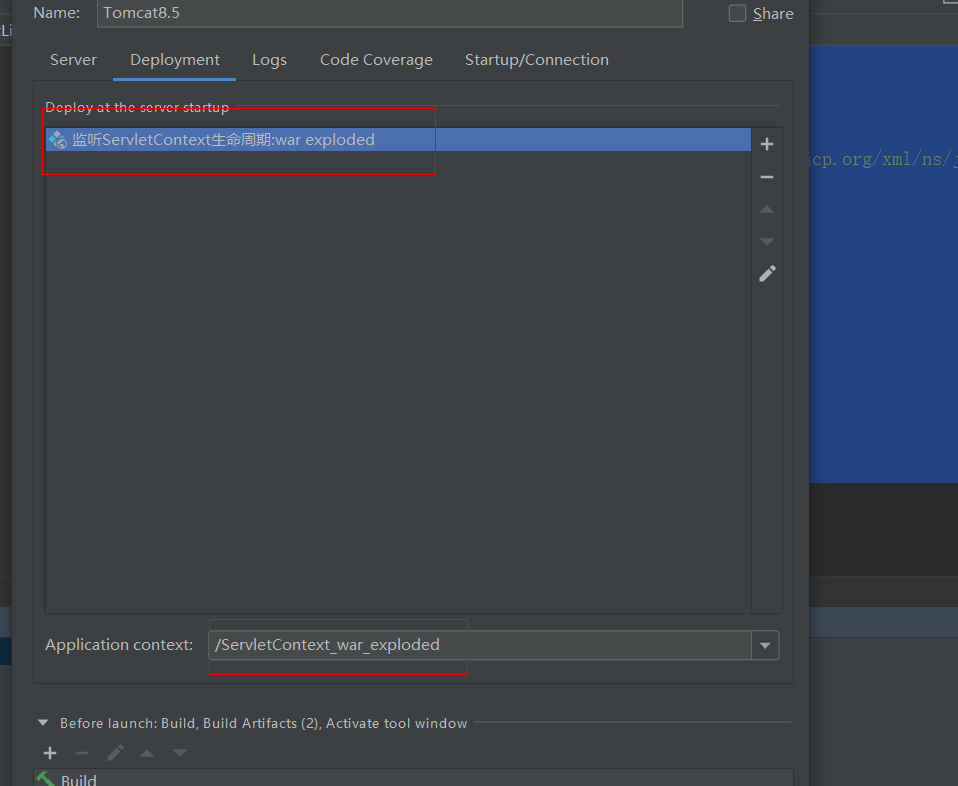The image size is (958, 786).
Task: Click the Build hammer icon
Action: [46, 779]
